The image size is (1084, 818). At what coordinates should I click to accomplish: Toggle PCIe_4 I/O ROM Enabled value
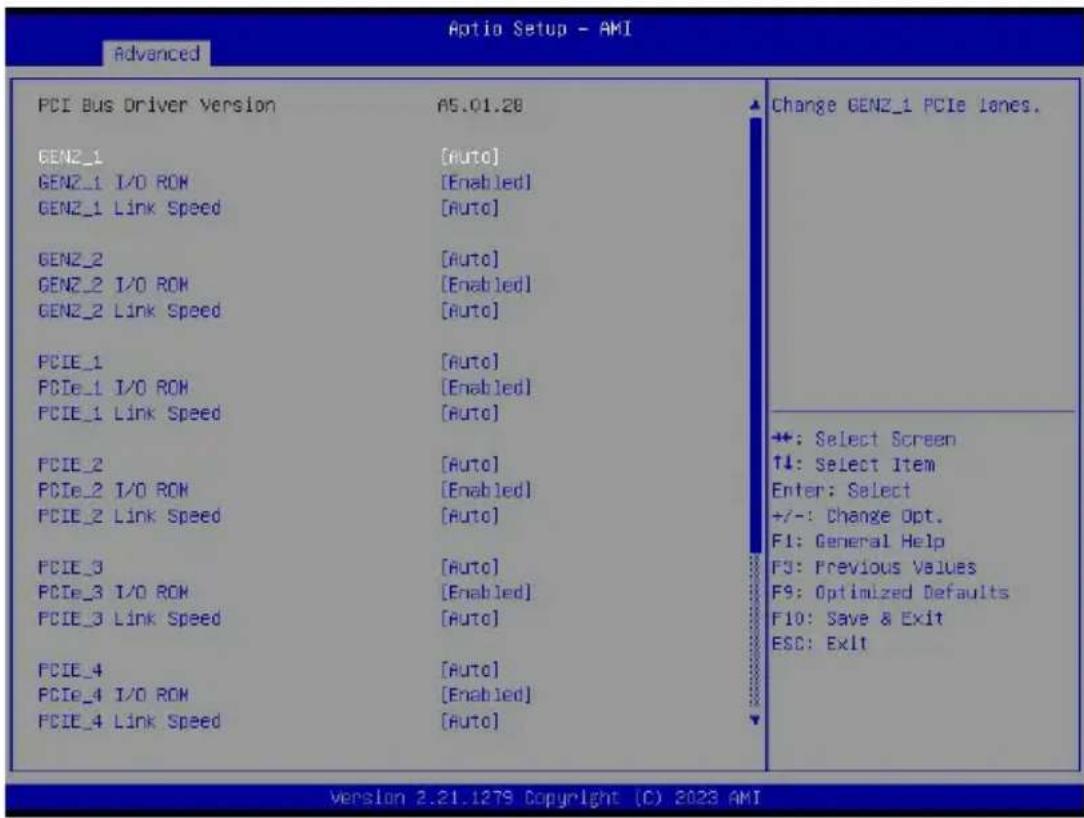click(x=486, y=695)
